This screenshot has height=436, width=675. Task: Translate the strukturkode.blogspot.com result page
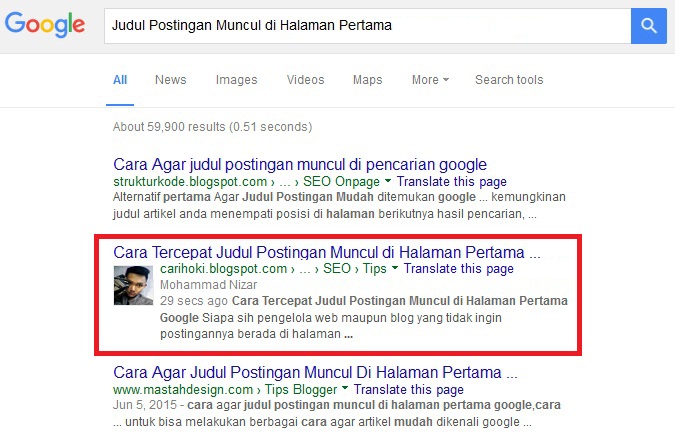(452, 182)
